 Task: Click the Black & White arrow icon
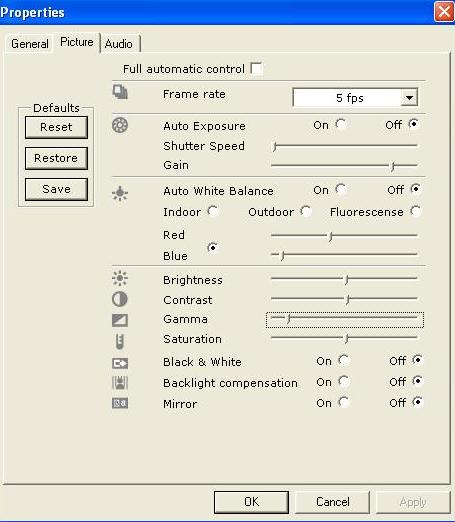click(120, 363)
